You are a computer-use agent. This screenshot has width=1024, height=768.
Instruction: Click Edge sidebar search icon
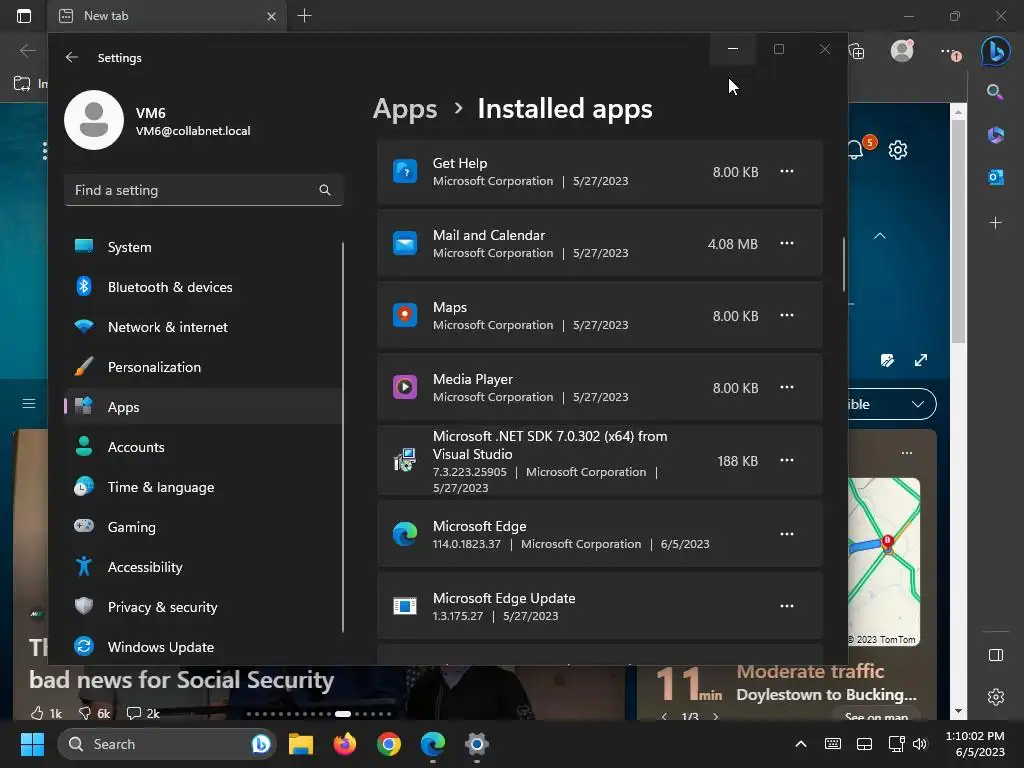(x=995, y=92)
